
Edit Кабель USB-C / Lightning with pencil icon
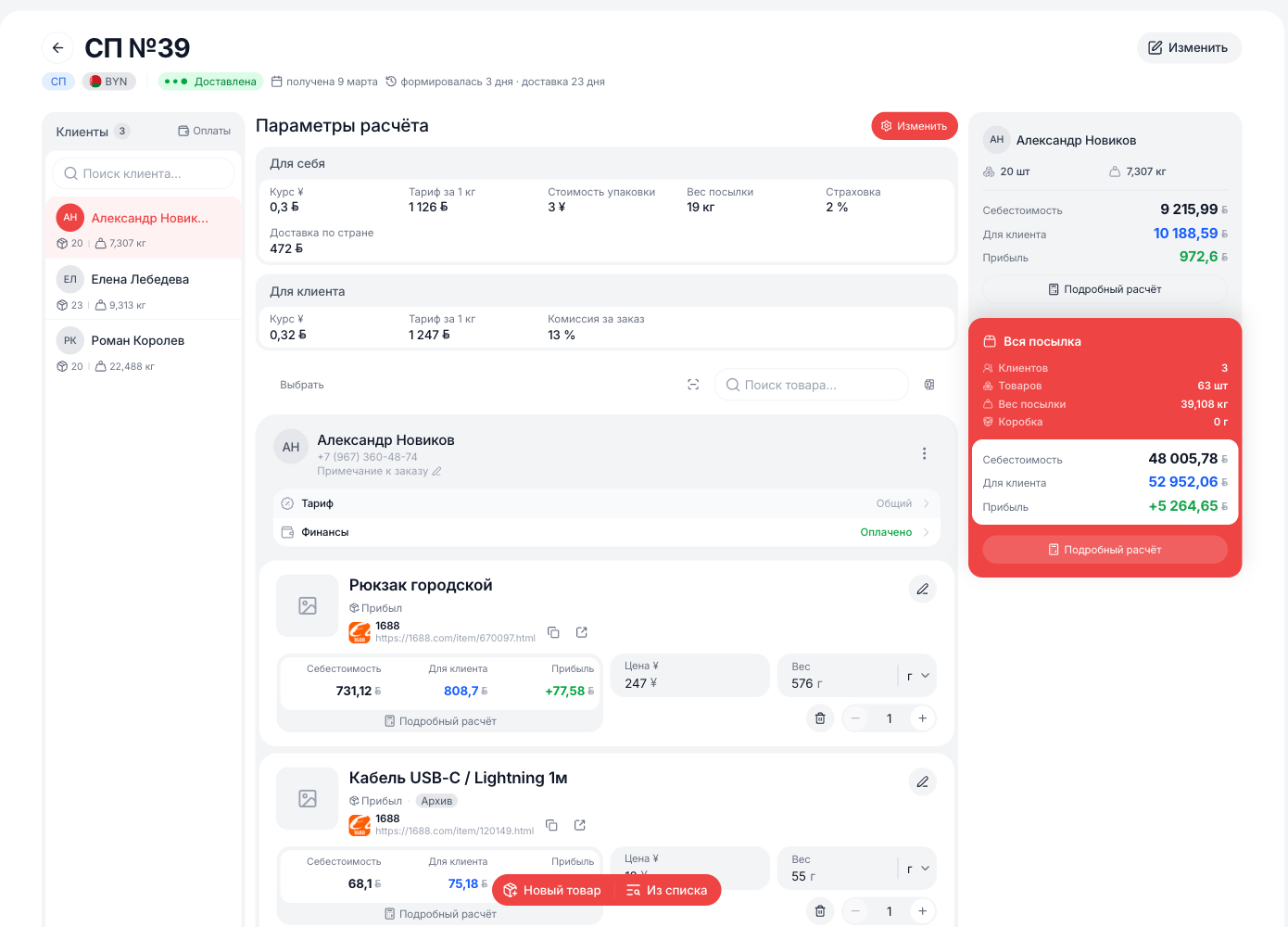[922, 781]
